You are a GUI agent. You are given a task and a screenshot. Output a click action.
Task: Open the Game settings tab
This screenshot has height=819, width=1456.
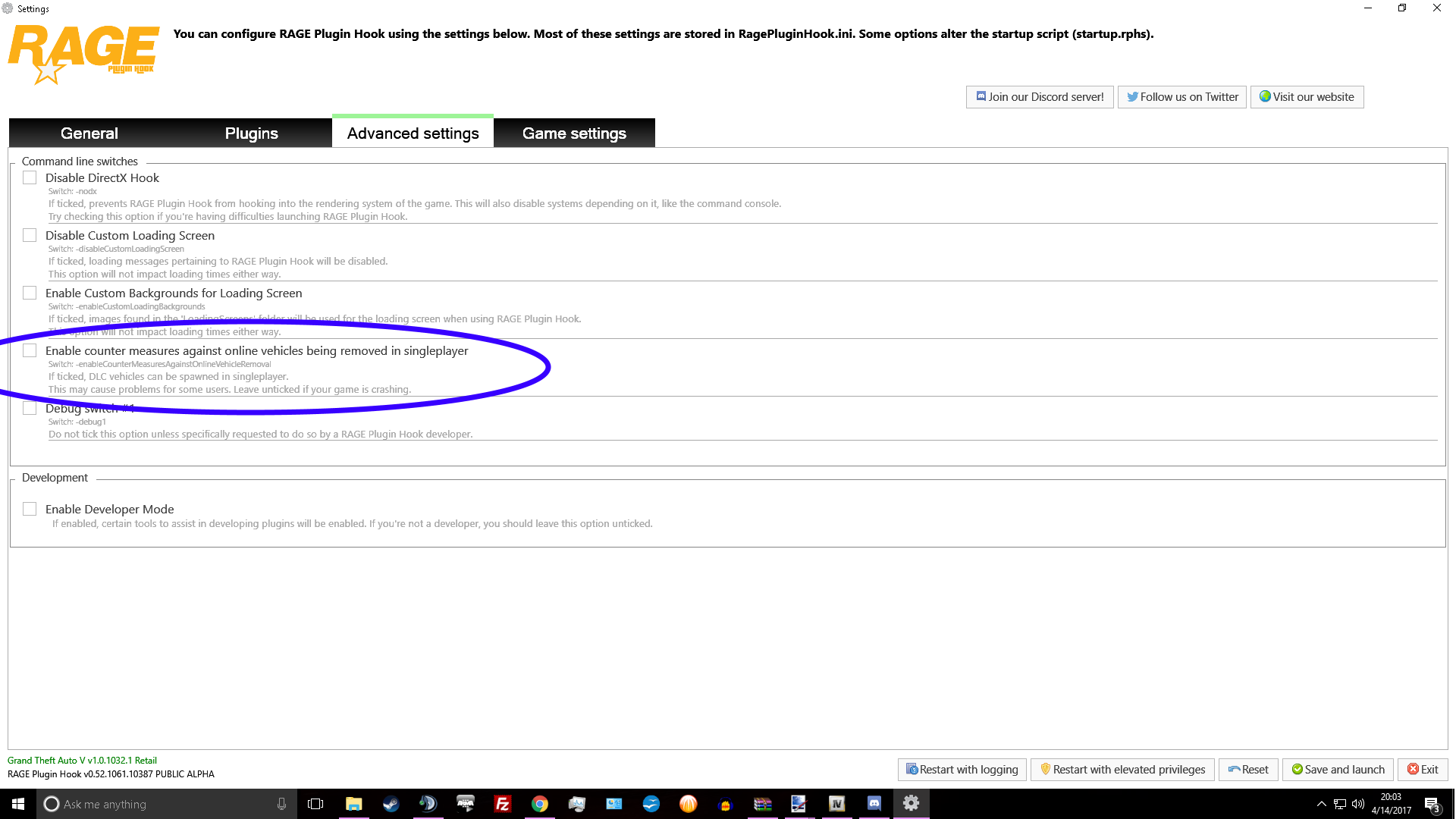574,133
